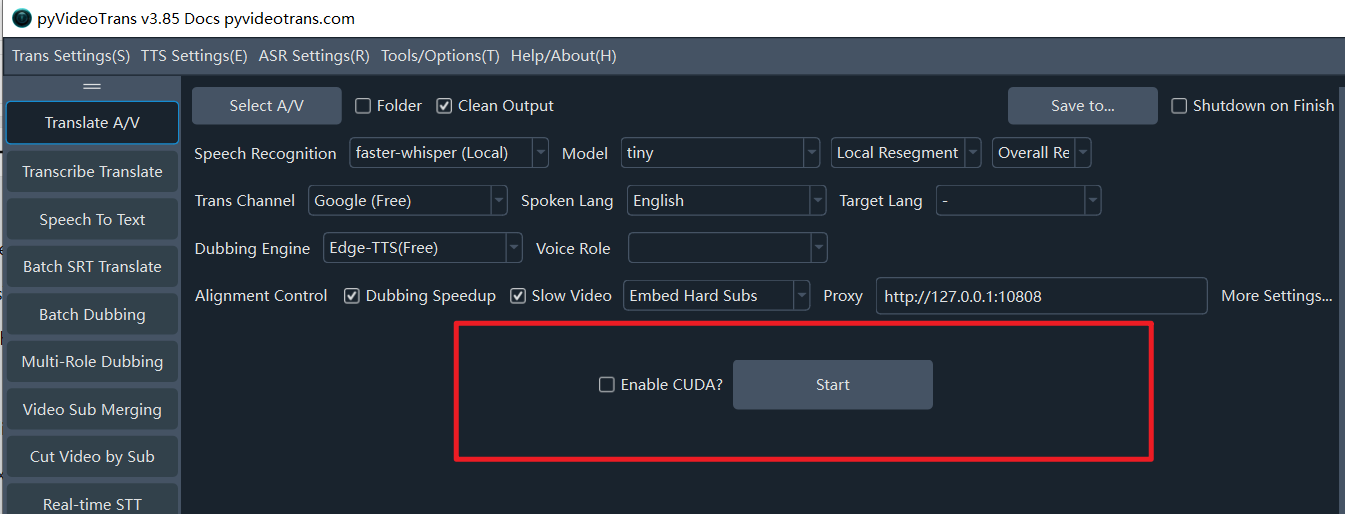Enable the Shutdown on Finish checkbox
The height and width of the screenshot is (514, 1345).
coord(1179,106)
